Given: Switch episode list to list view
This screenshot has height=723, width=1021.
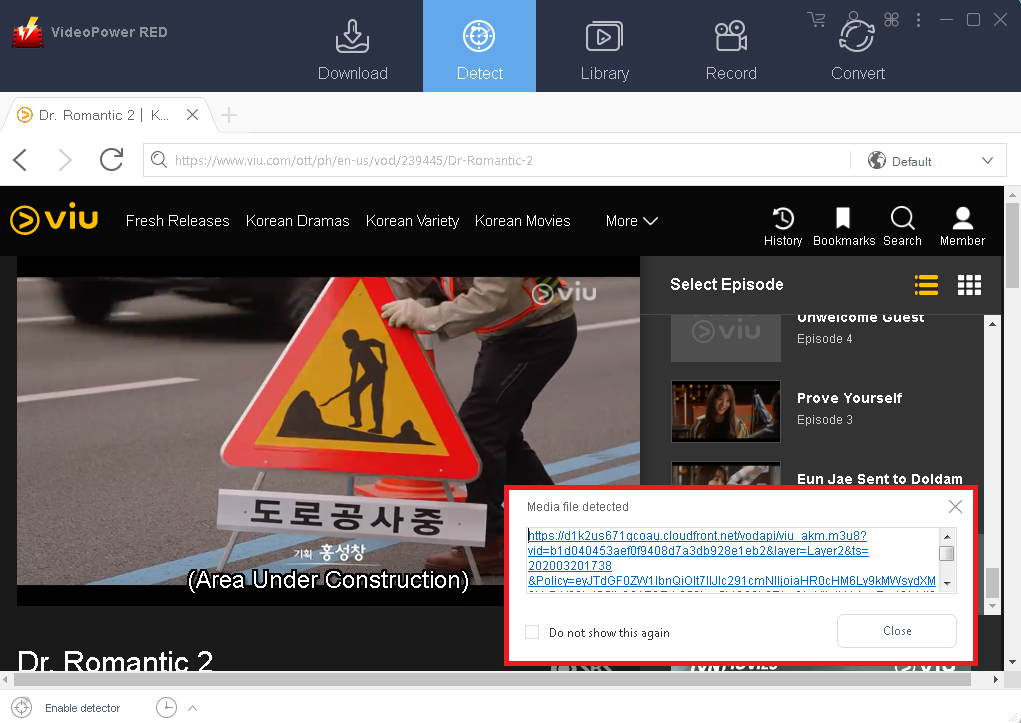Looking at the screenshot, I should (x=926, y=285).
